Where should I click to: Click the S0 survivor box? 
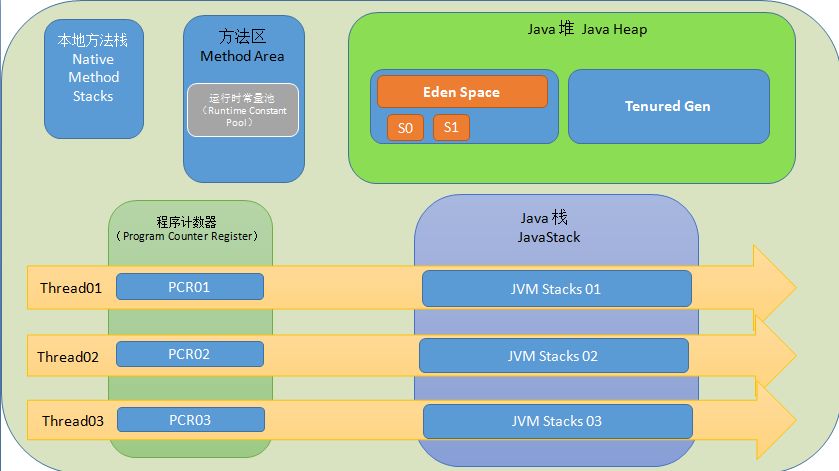point(405,127)
